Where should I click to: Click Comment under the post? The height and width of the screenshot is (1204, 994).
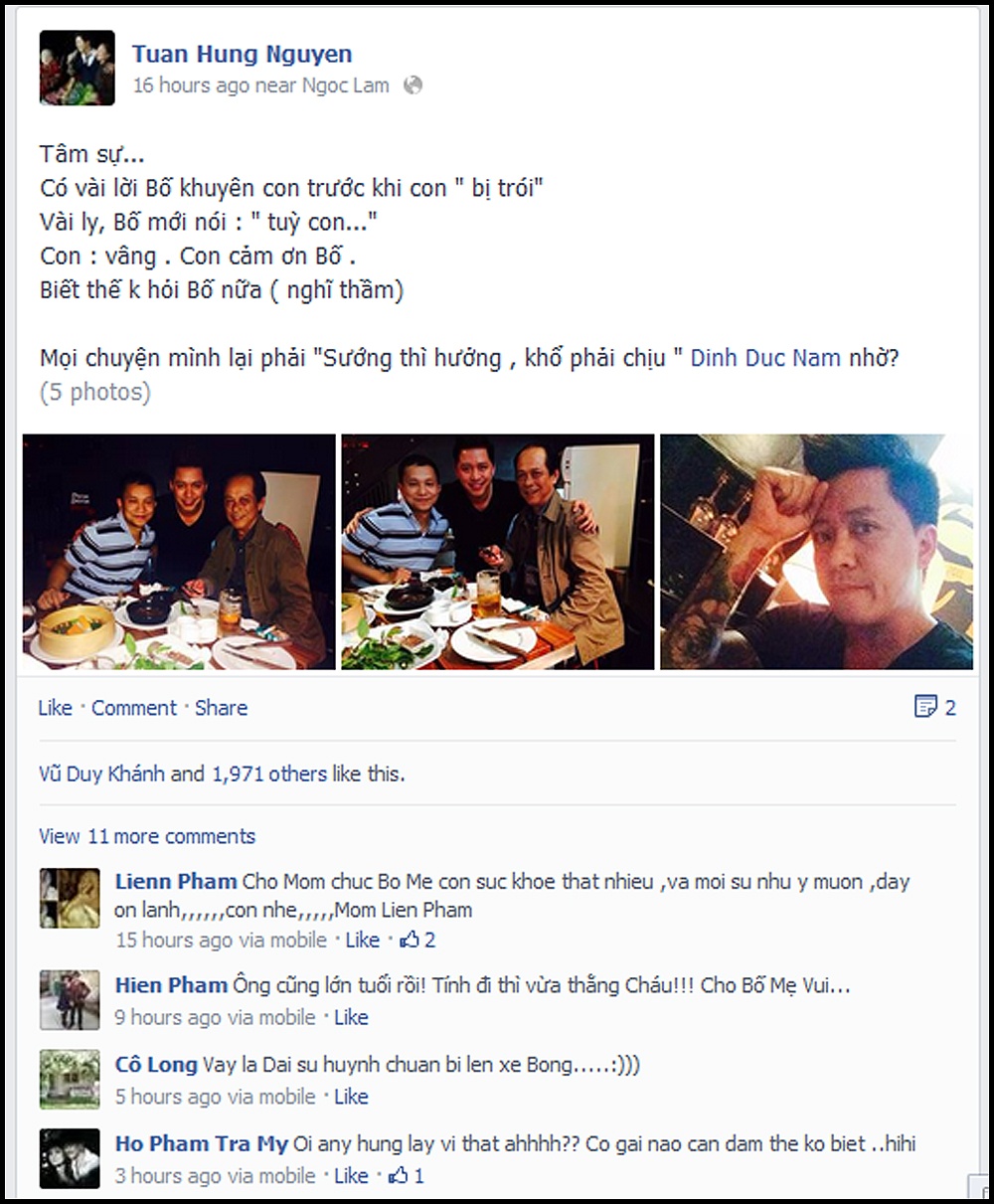(134, 708)
